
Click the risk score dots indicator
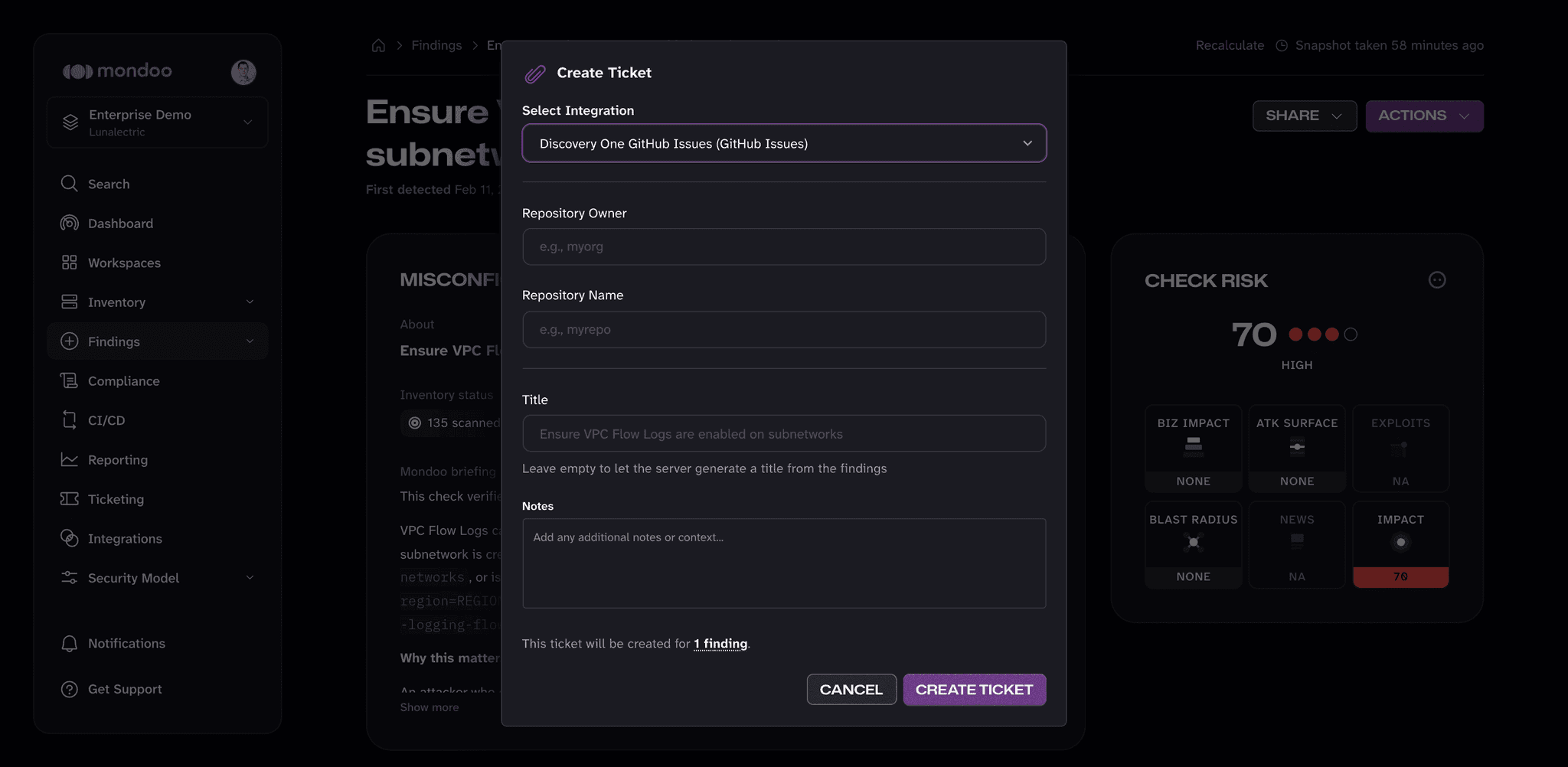(1323, 335)
